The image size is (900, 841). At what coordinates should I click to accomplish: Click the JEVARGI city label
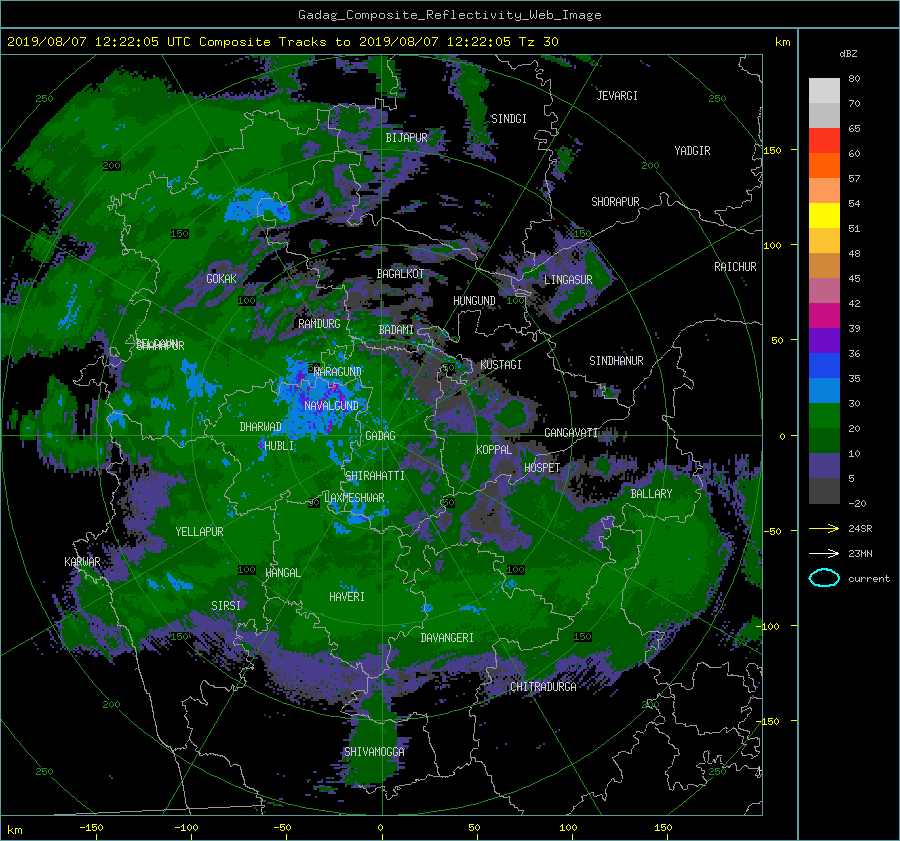coord(617,96)
